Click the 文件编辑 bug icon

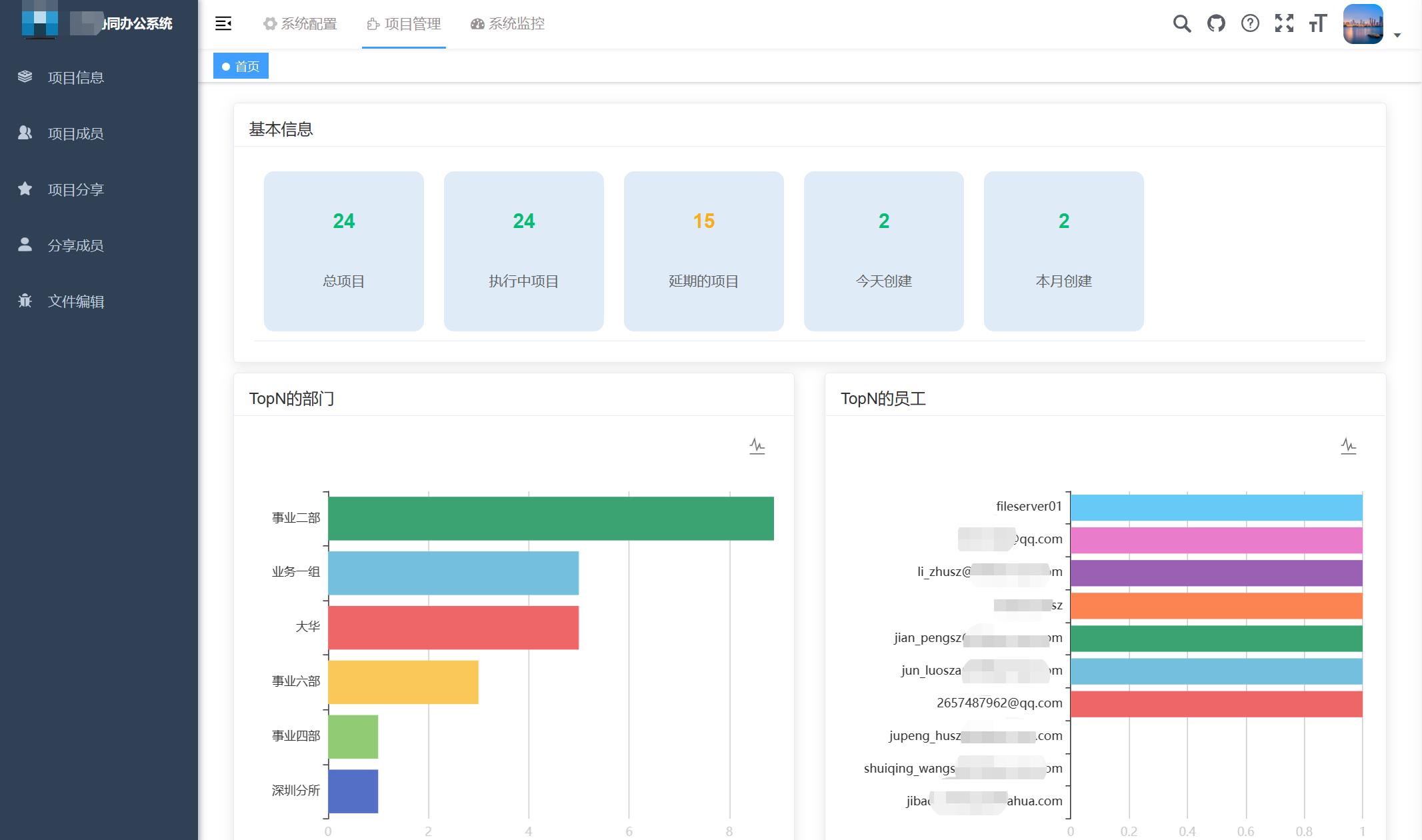coord(25,301)
